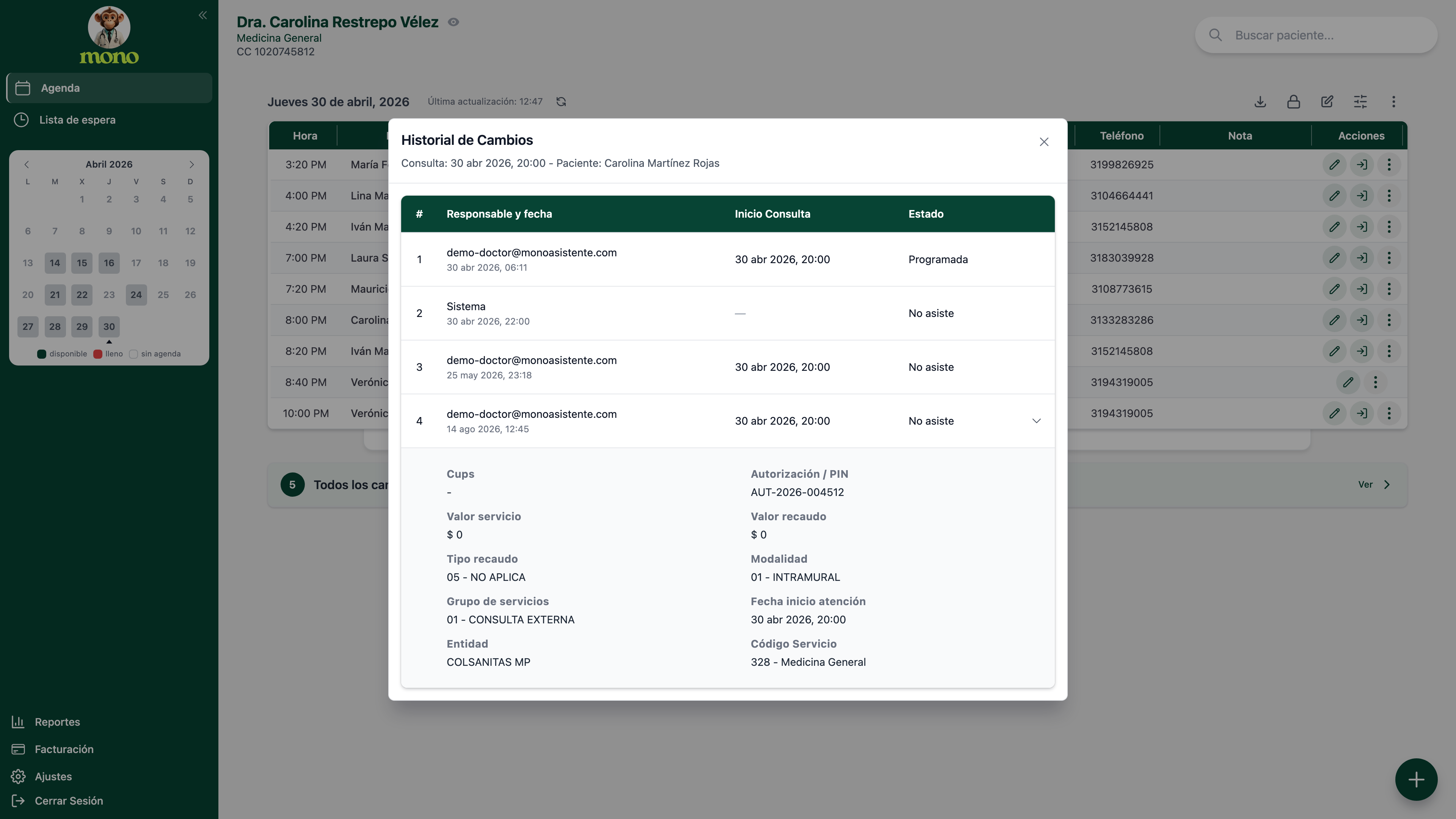Select April 14 in the mini calendar
The width and height of the screenshot is (1456, 819).
click(x=55, y=263)
